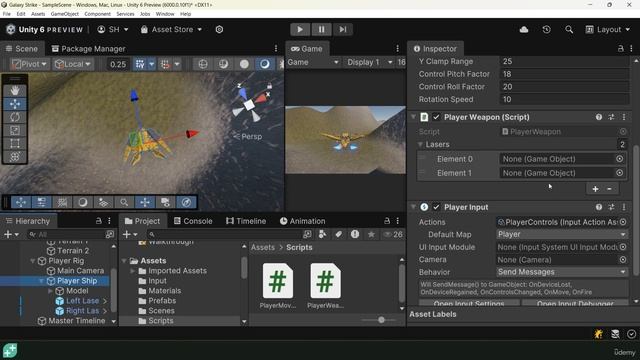Click the Assets breadcrumb link
Viewport: 640px width, 360px height.
coord(263,247)
